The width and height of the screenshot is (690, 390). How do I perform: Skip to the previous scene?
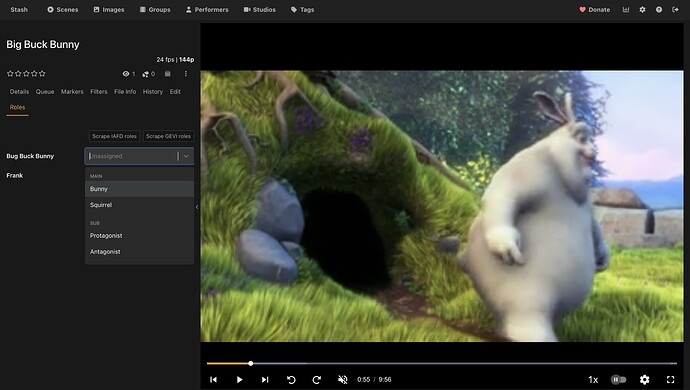pos(213,379)
